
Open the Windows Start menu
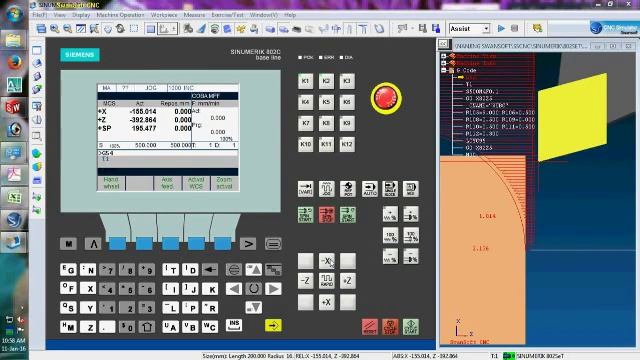[x=14, y=13]
